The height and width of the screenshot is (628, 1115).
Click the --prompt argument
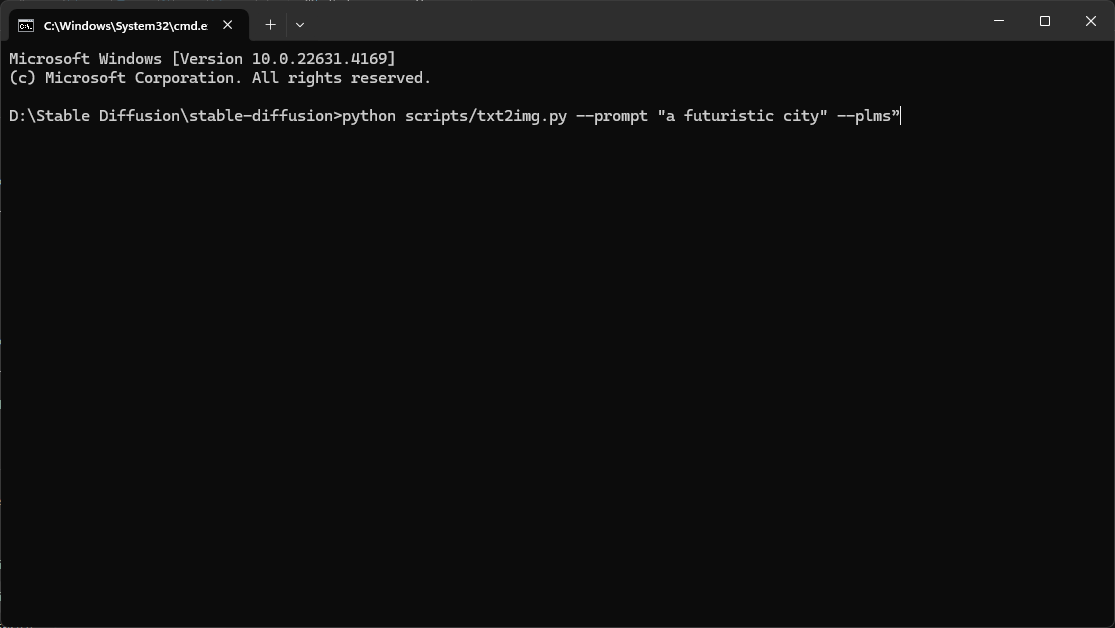point(612,116)
